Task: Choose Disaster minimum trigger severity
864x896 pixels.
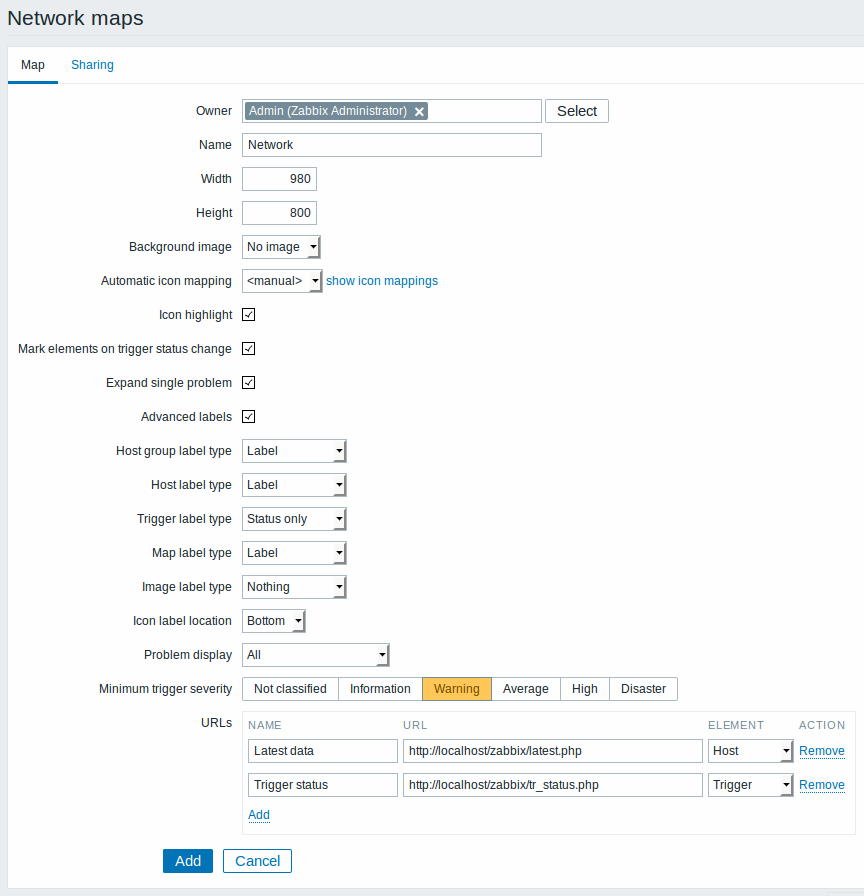Action: click(643, 689)
